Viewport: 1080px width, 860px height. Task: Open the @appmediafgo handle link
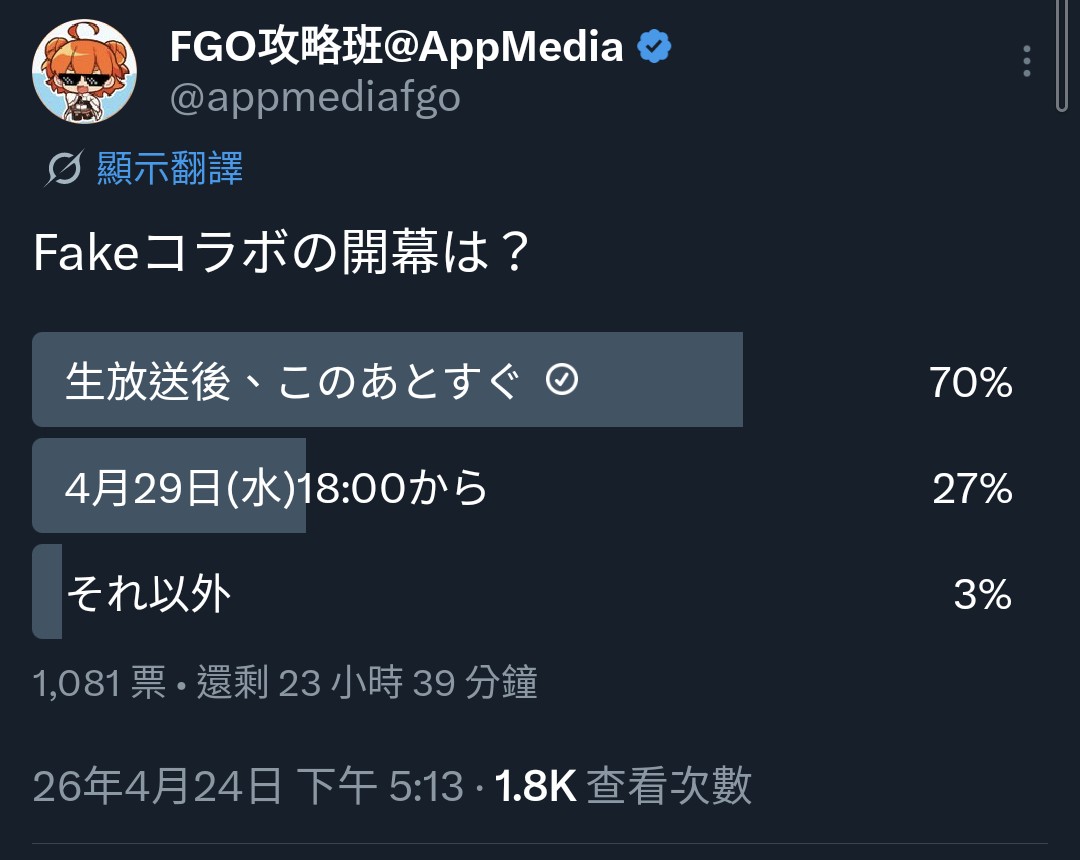[315, 98]
